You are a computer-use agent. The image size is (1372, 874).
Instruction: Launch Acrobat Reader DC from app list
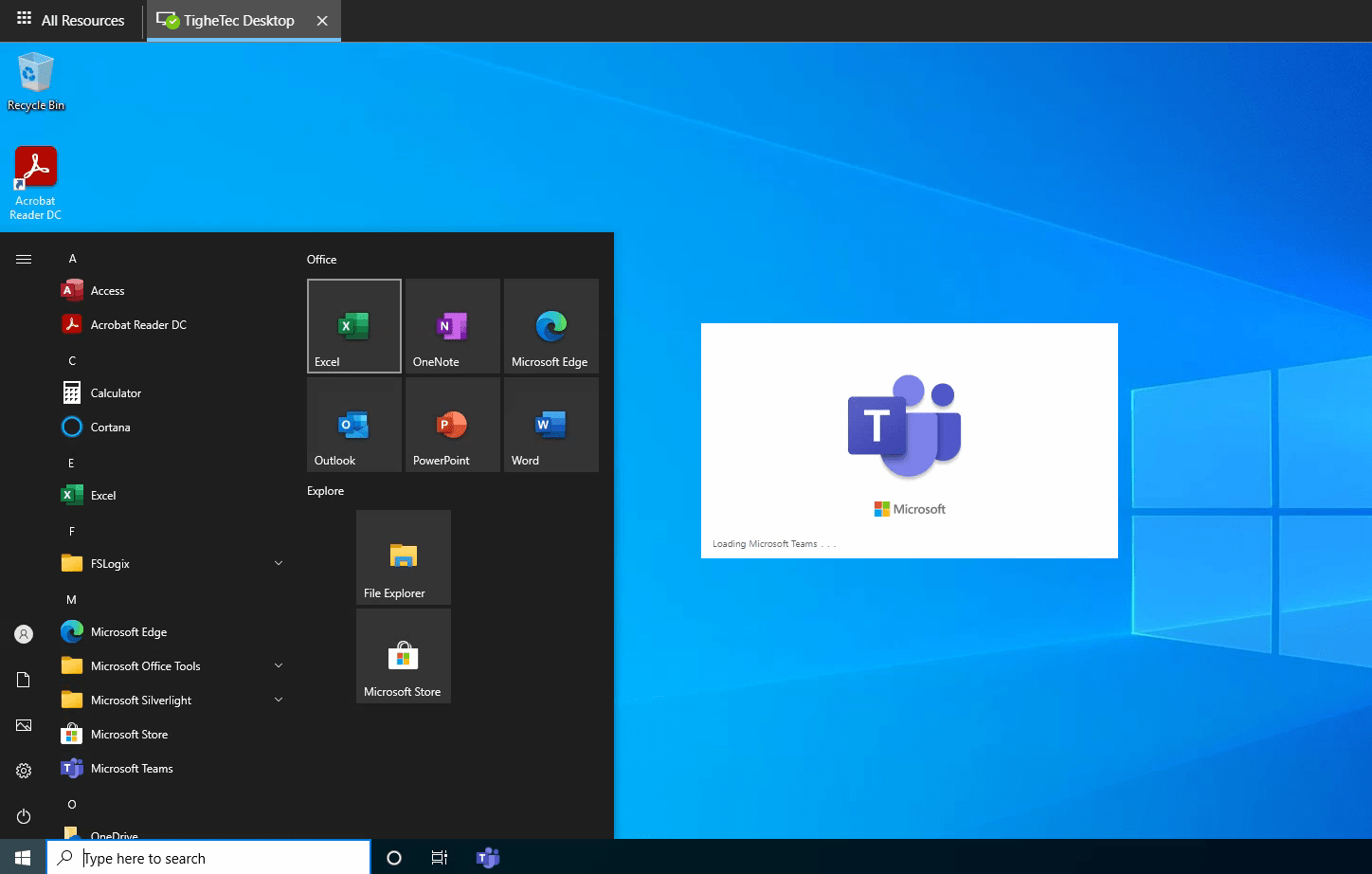pos(172,325)
